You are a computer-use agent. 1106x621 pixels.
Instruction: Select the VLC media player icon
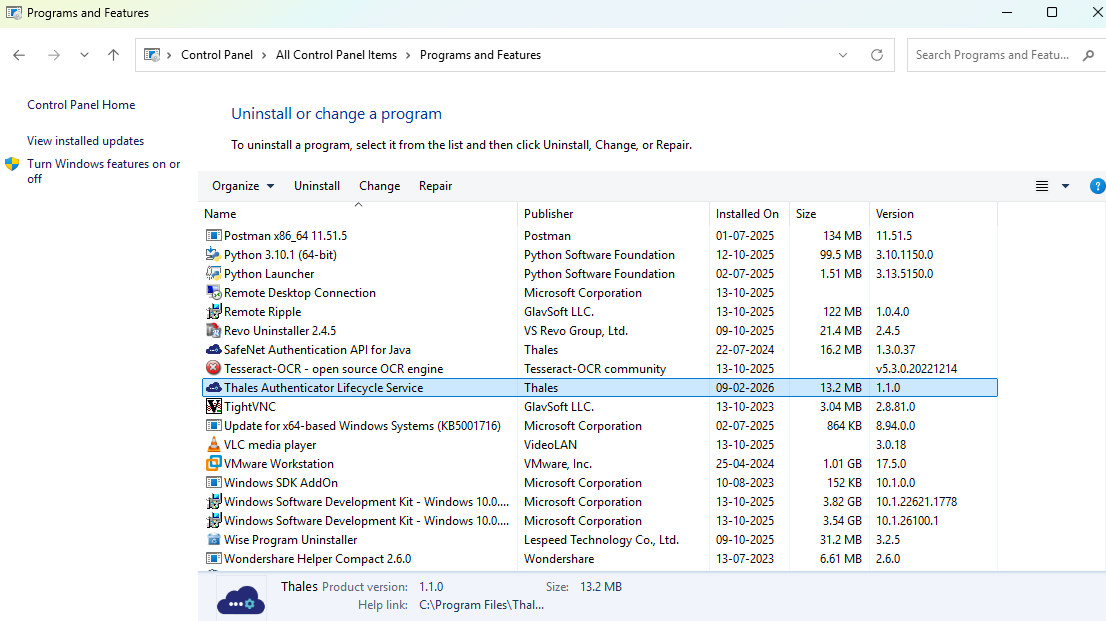[213, 444]
